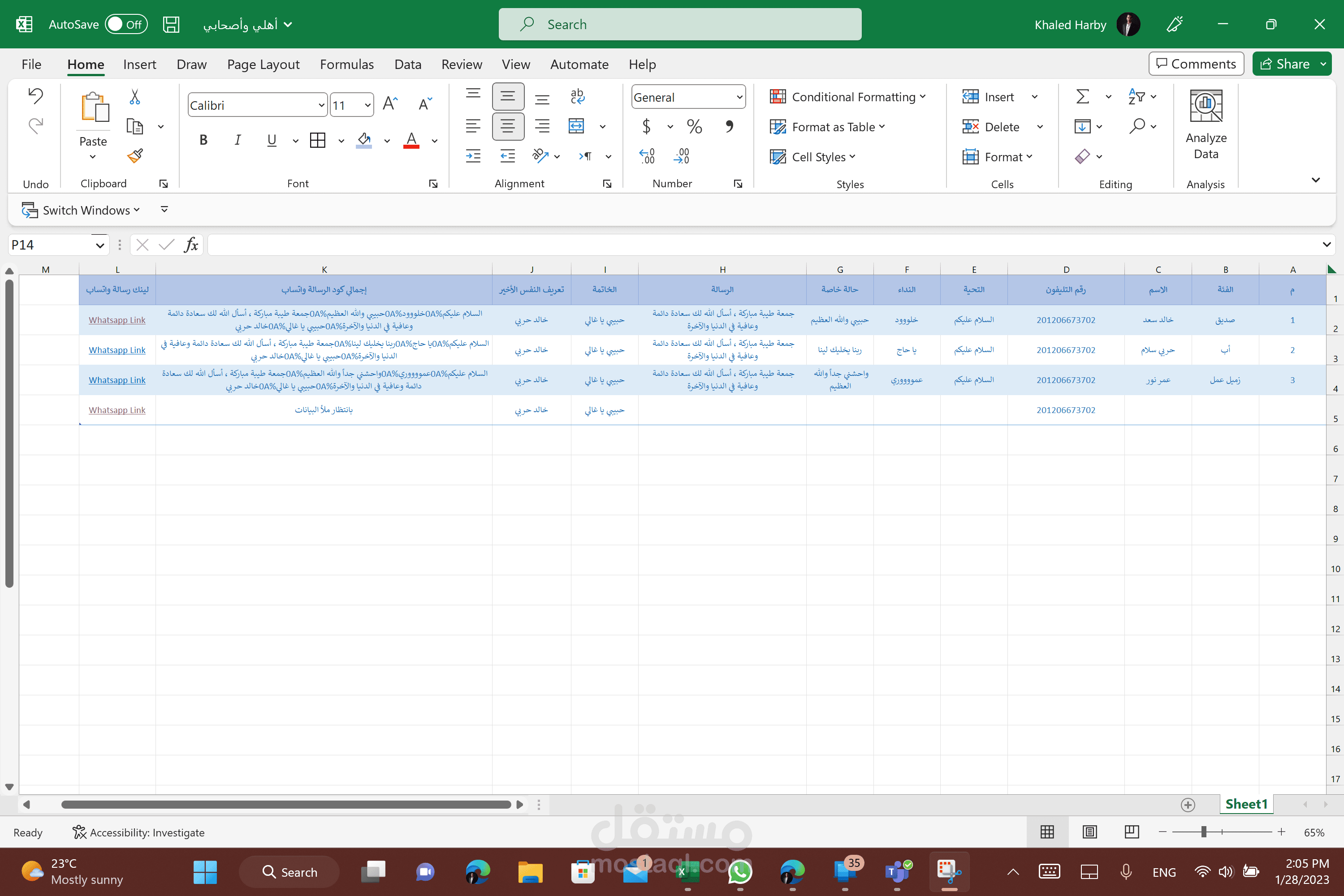Open the first Whatsapp Link in row 2

point(117,320)
